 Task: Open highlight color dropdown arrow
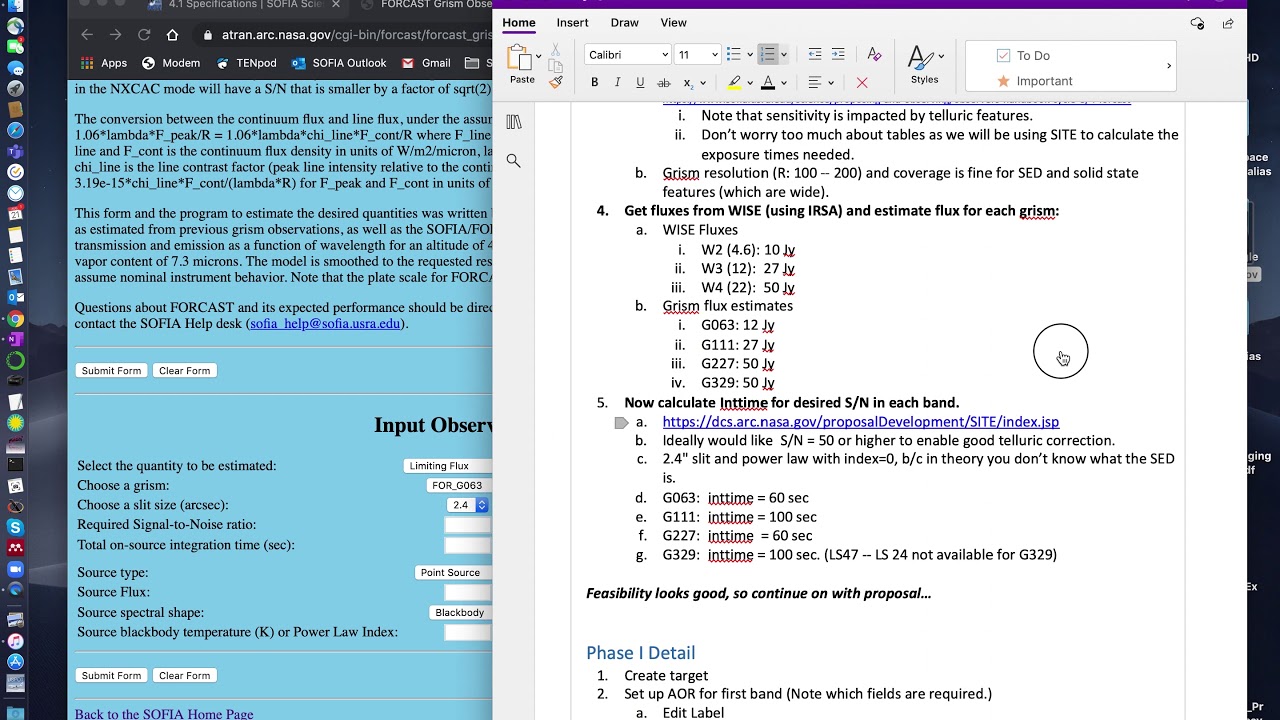click(x=750, y=82)
